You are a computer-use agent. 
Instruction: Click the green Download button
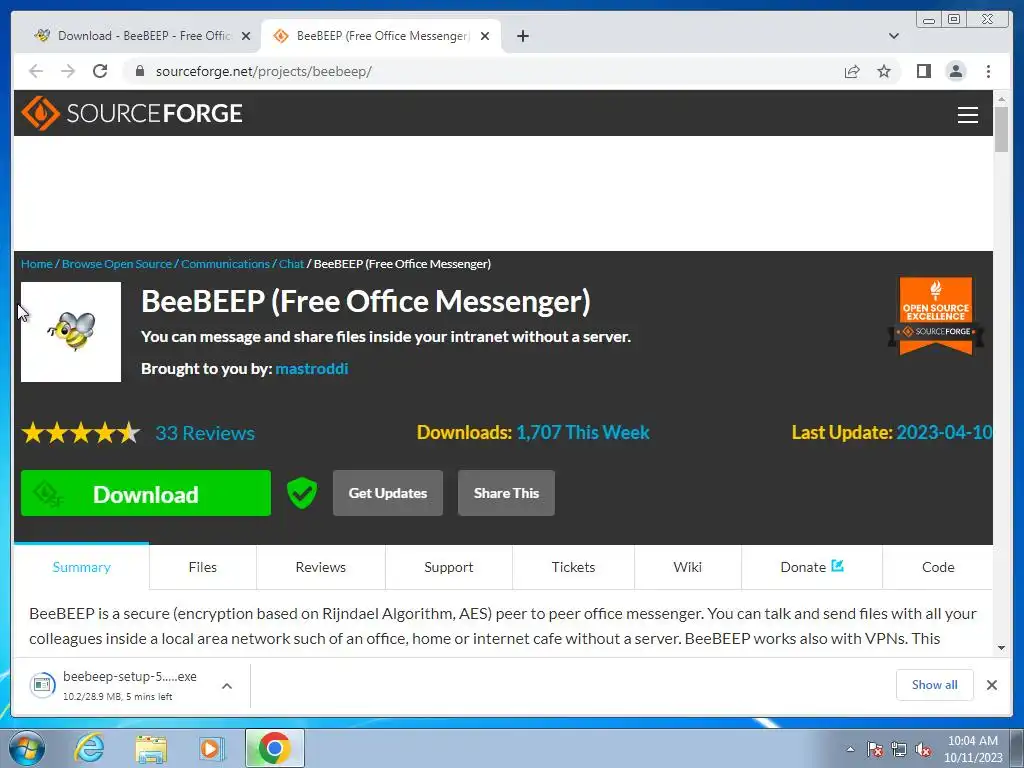click(146, 493)
